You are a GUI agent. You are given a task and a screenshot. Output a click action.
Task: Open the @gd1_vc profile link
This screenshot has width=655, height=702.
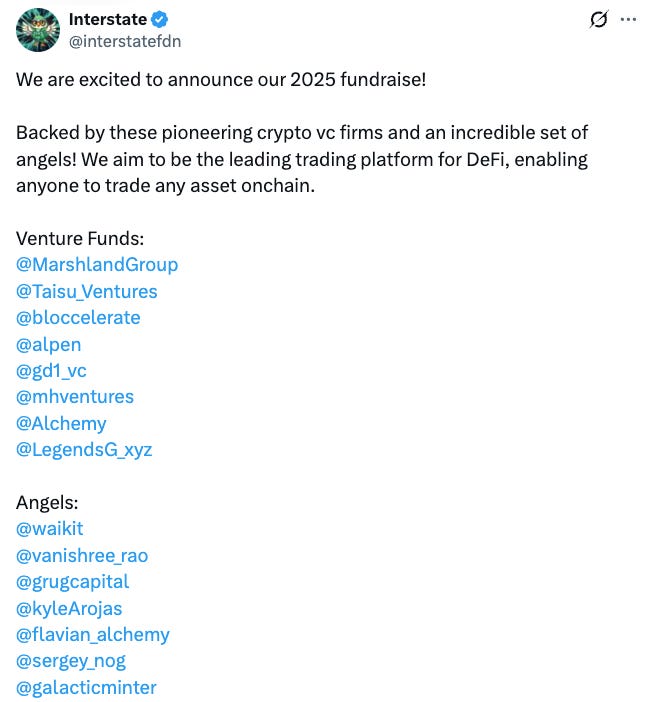tap(51, 371)
